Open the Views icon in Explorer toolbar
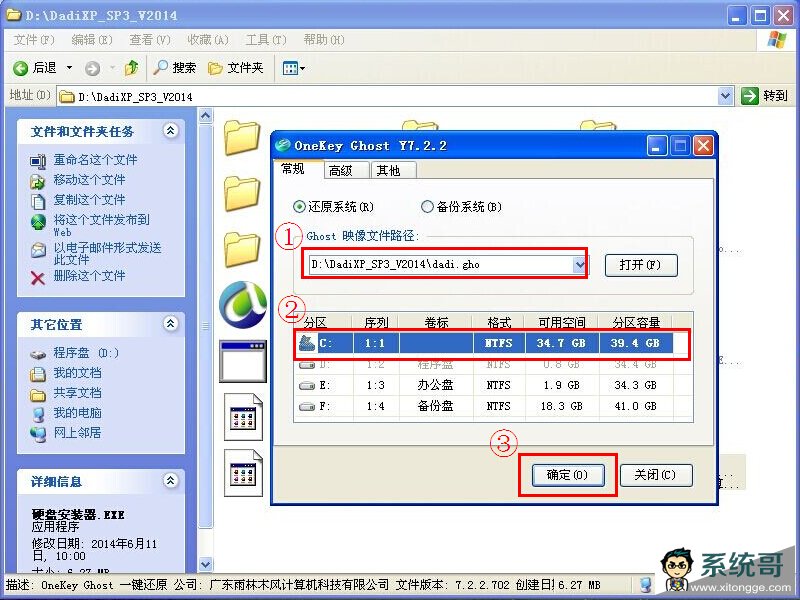The height and width of the screenshot is (600, 800). (290, 68)
